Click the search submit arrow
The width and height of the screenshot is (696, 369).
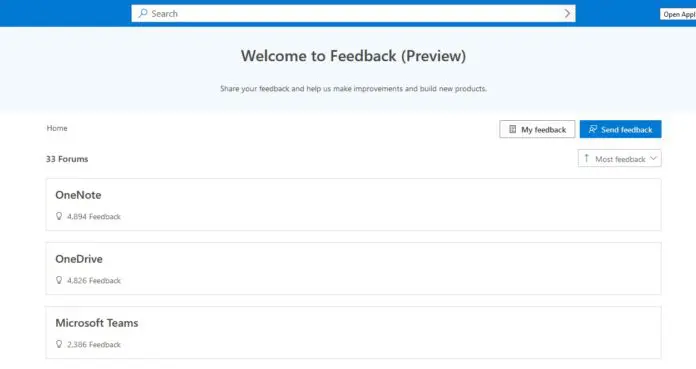coord(567,13)
